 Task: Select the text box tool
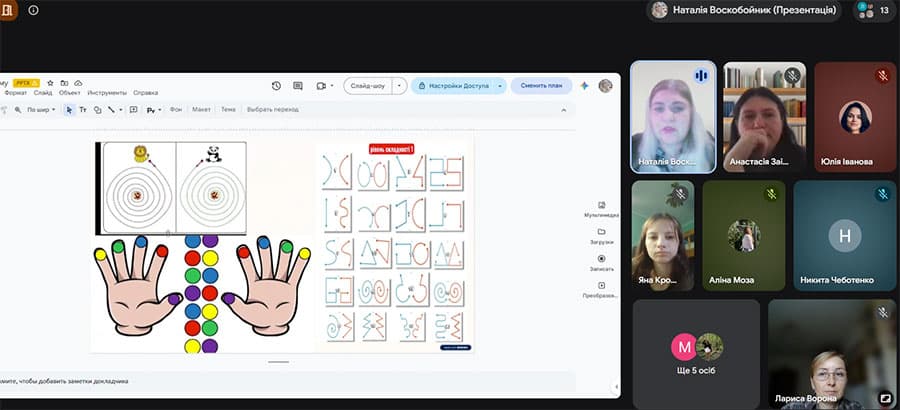pos(83,109)
